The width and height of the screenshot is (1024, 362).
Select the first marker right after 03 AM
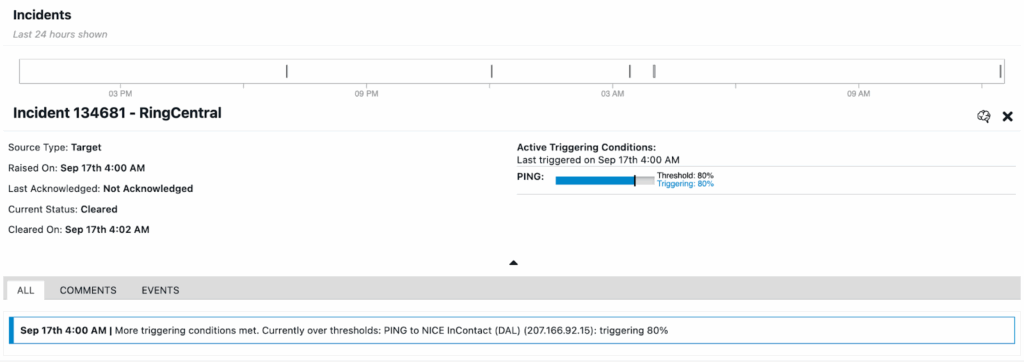point(630,71)
